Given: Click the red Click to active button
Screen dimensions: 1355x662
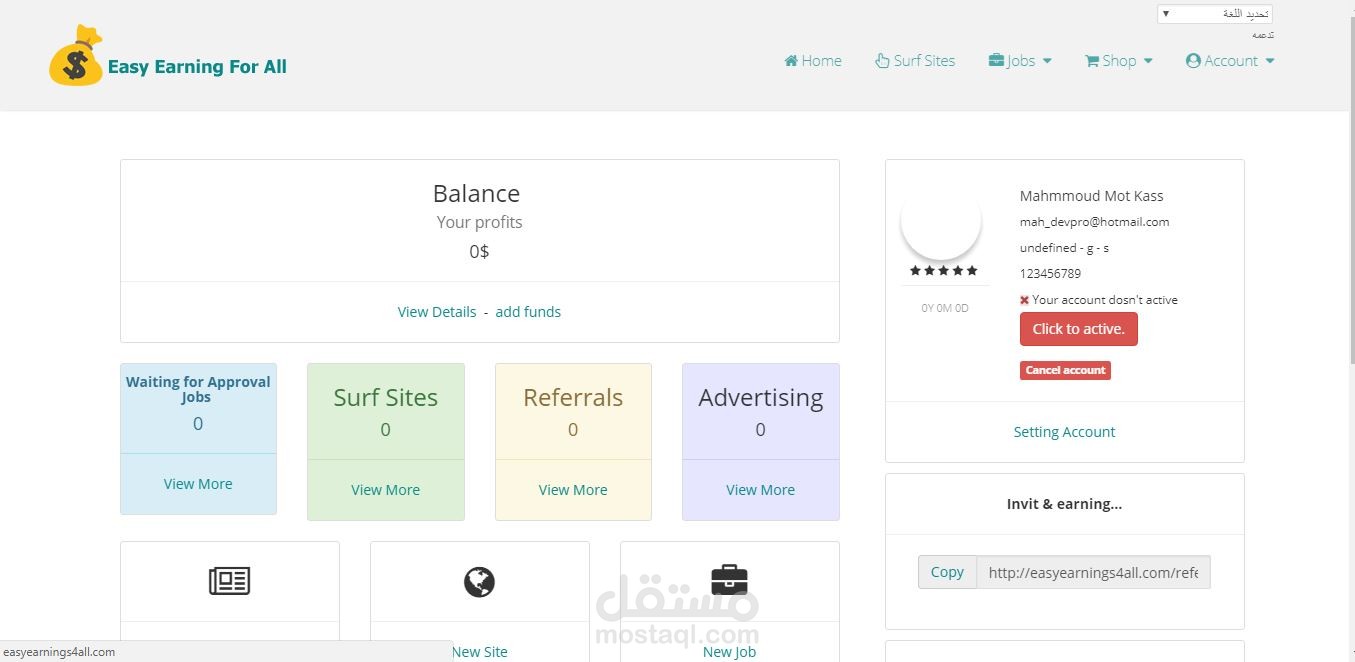Looking at the screenshot, I should [1078, 329].
